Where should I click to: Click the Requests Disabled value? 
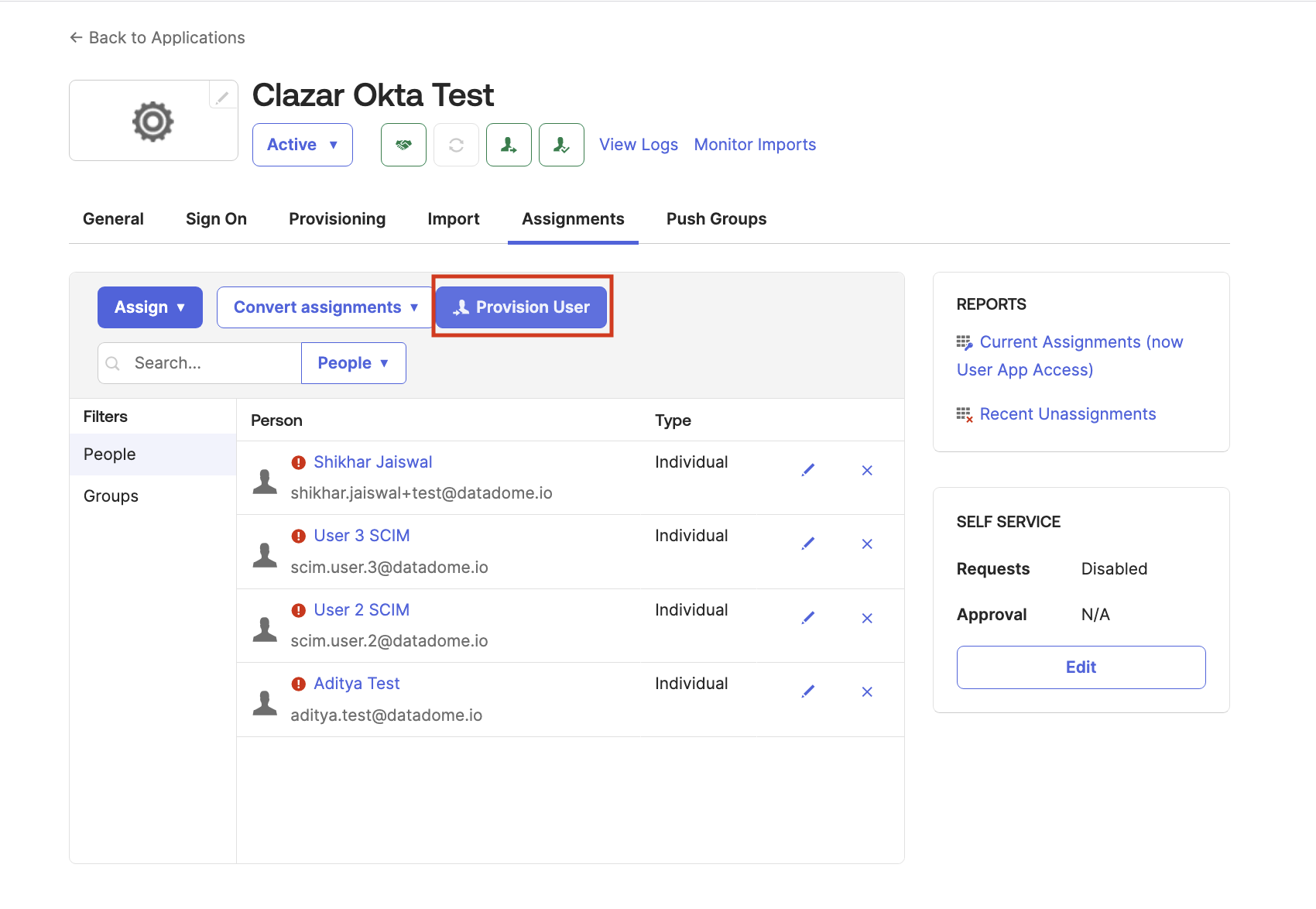click(1115, 569)
